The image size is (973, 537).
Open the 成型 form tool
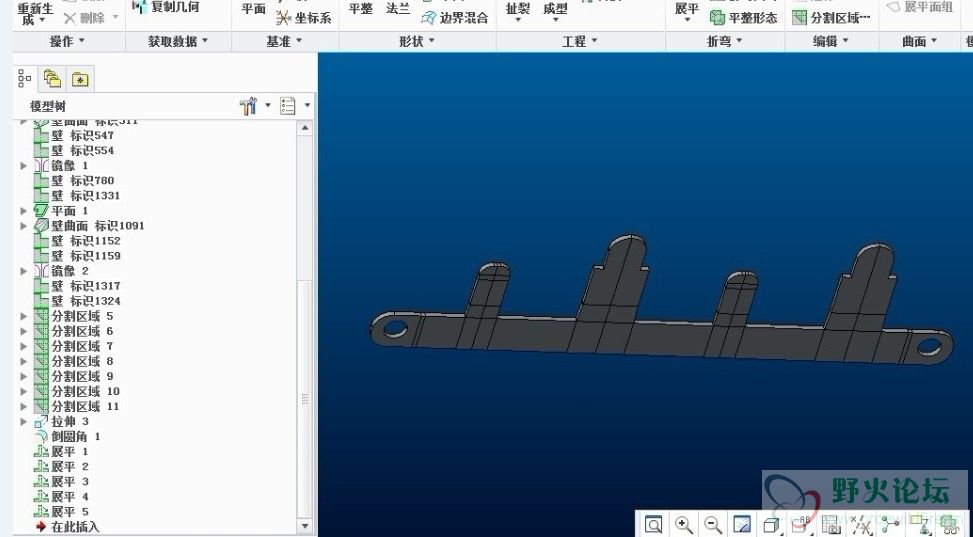coord(555,12)
